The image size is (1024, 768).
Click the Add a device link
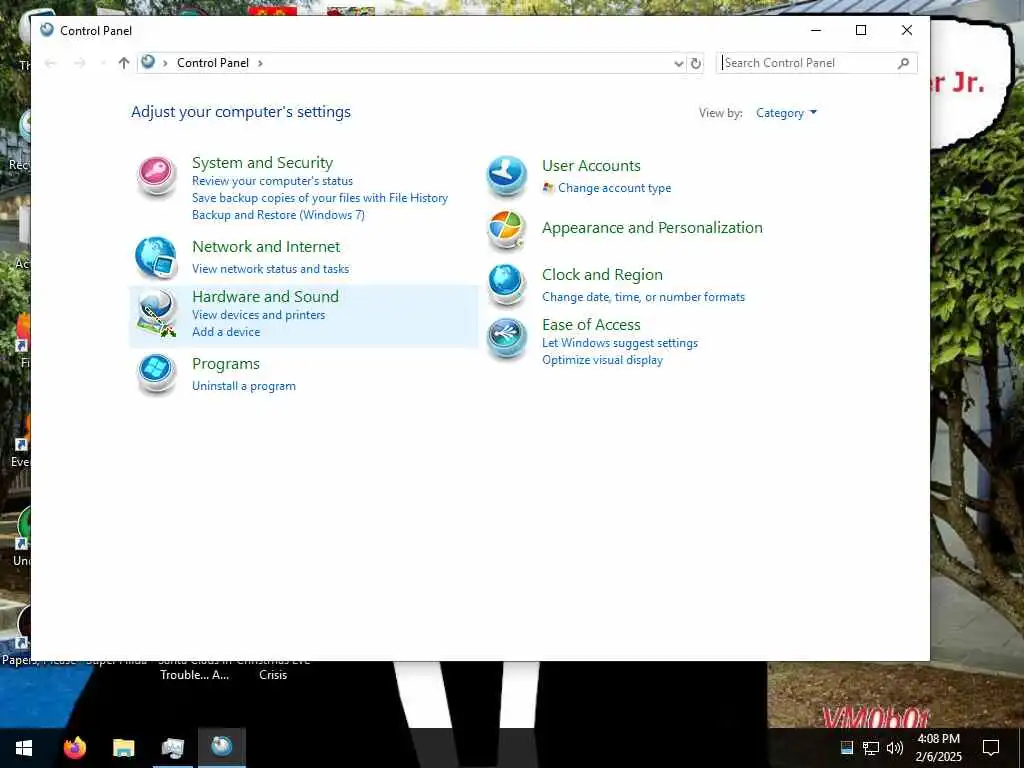pyautogui.click(x=226, y=332)
